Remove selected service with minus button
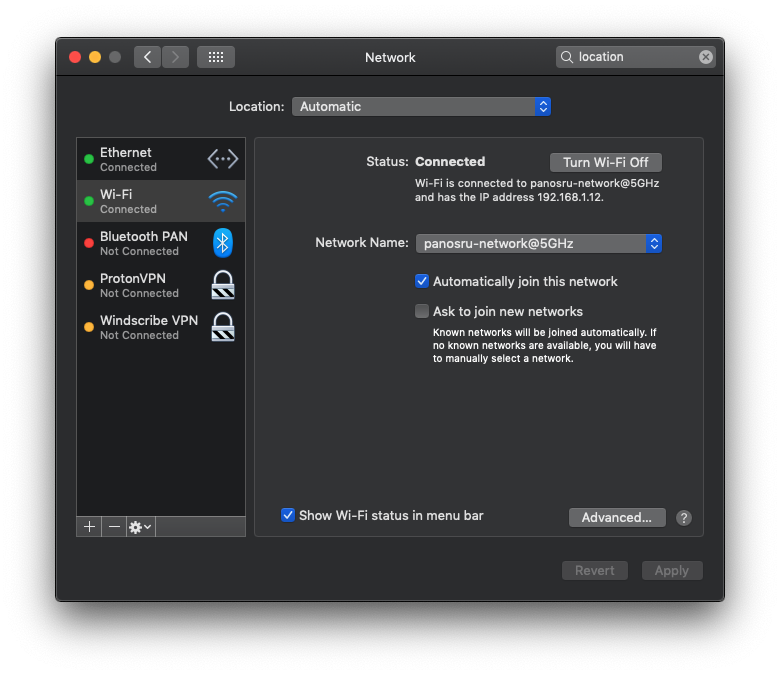Viewport: 780px width, 675px height. (114, 527)
